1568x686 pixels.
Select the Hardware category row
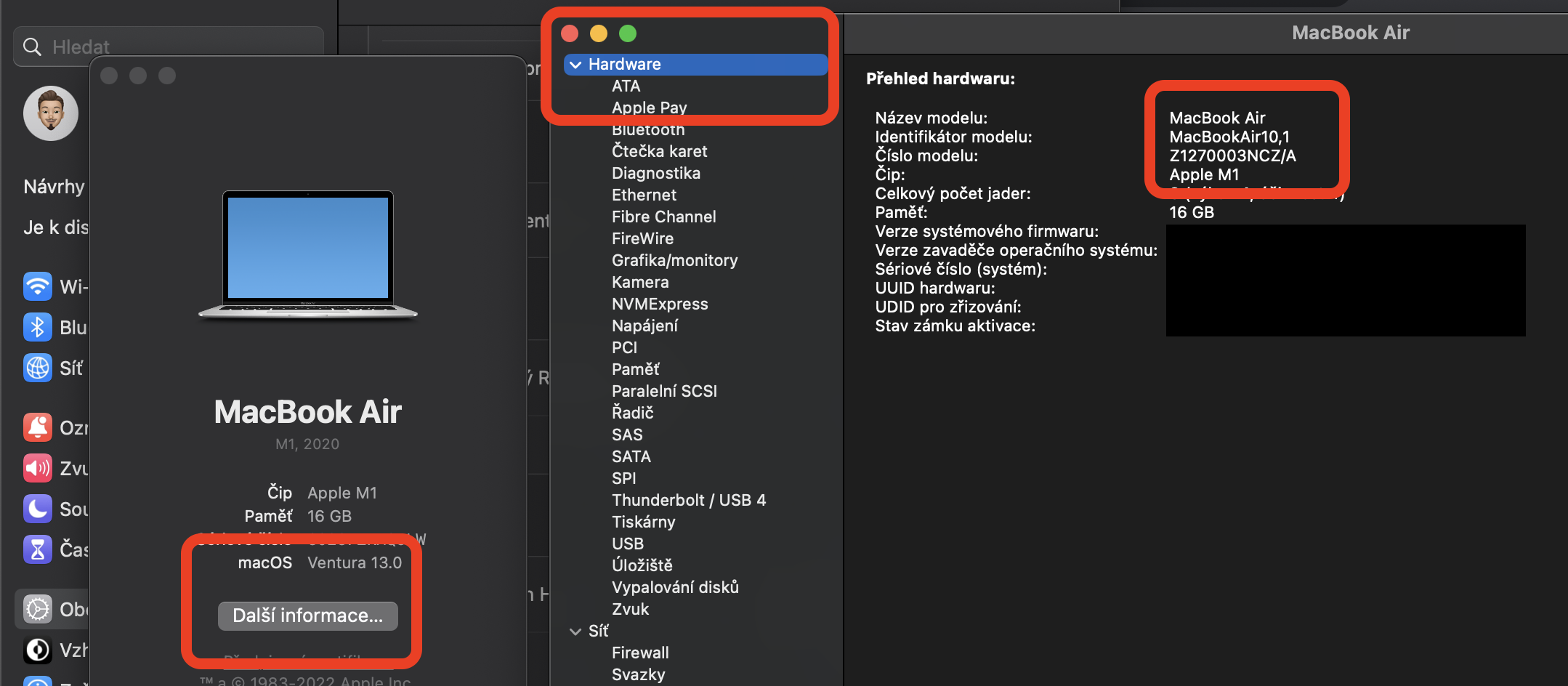coord(696,64)
